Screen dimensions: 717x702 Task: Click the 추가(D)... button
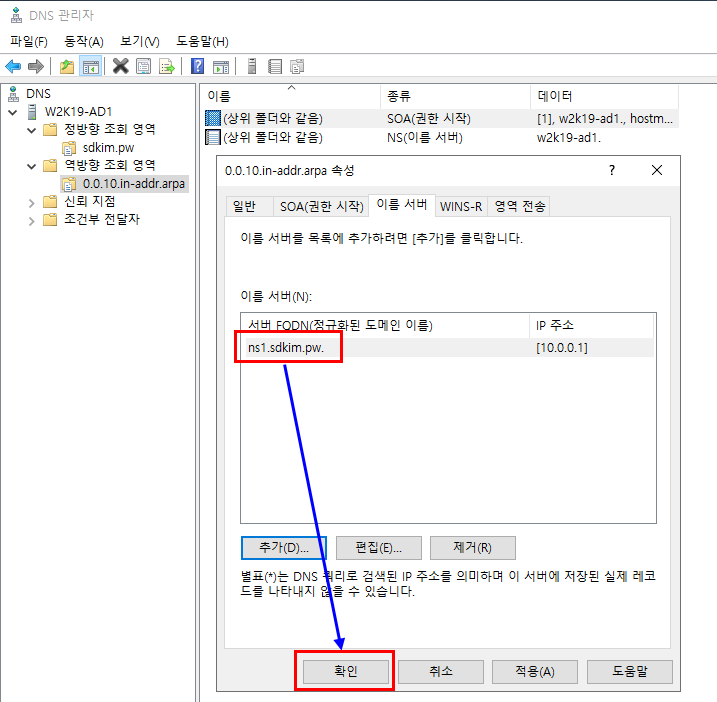284,547
